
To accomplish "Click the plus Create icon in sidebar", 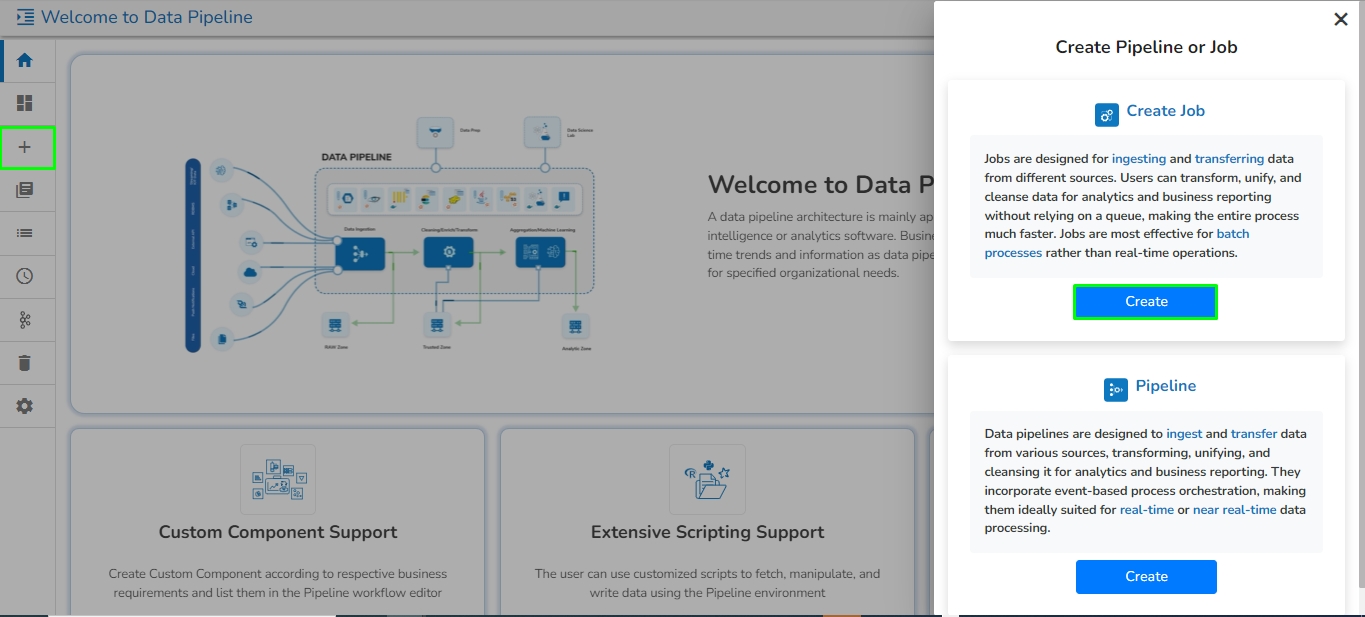I will (x=25, y=147).
